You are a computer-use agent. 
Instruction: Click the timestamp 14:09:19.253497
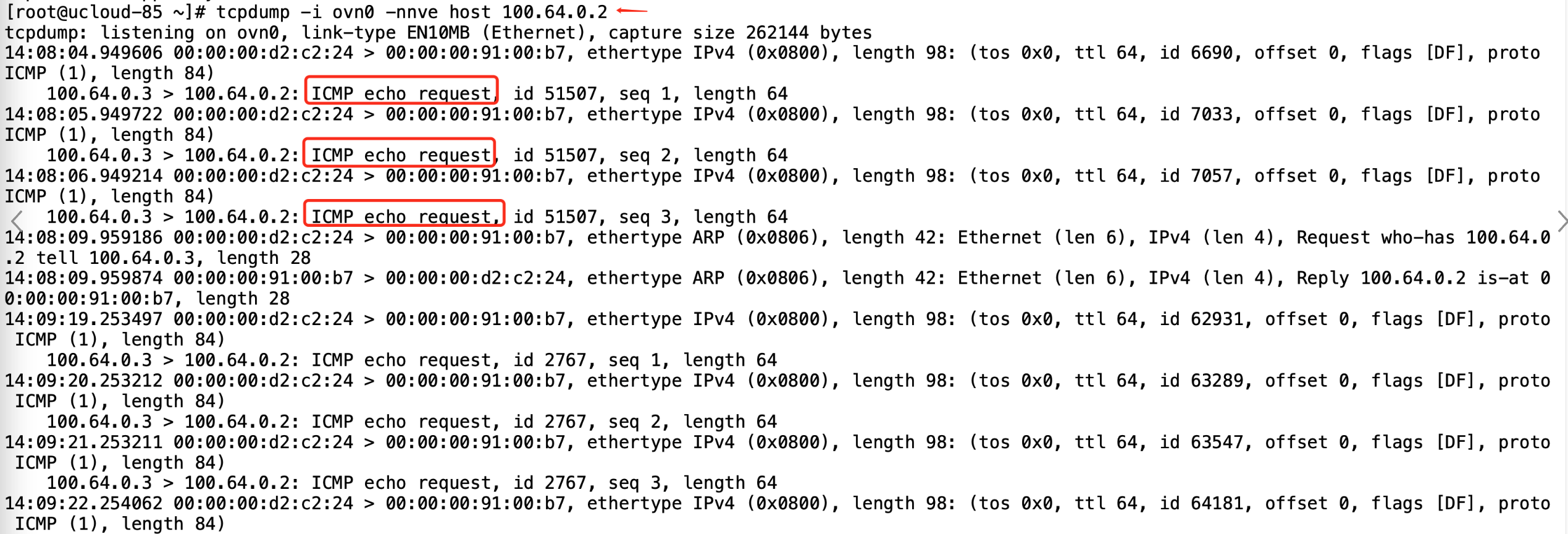[x=83, y=319]
